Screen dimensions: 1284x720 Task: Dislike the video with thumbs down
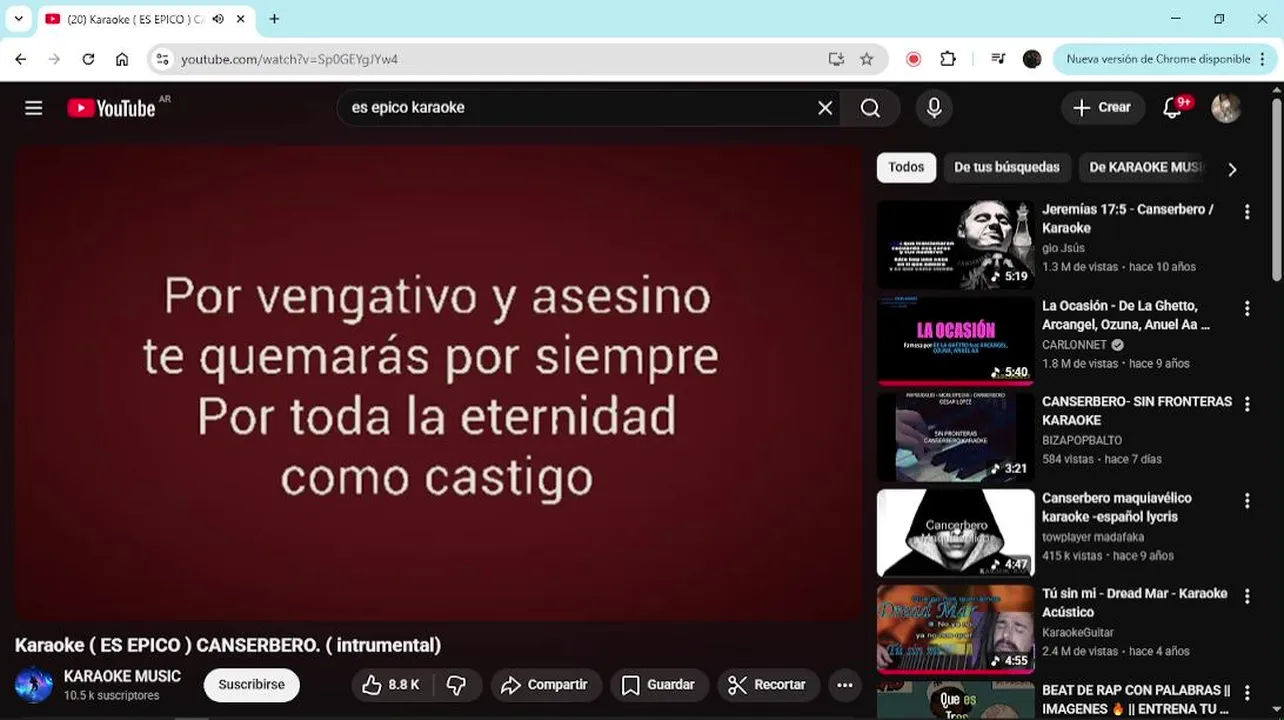tap(457, 685)
